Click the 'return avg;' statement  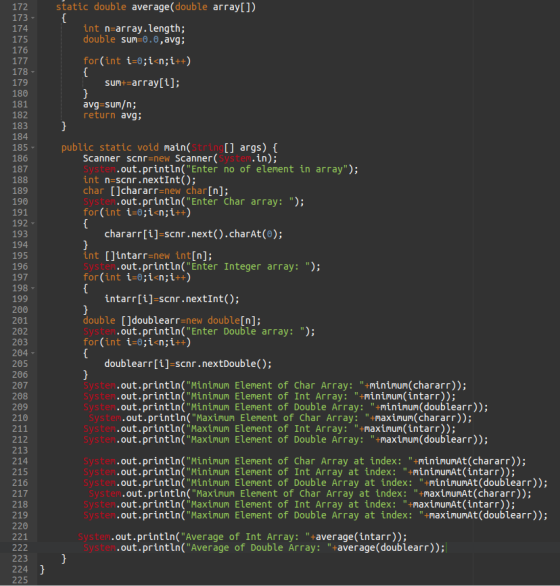(112, 115)
